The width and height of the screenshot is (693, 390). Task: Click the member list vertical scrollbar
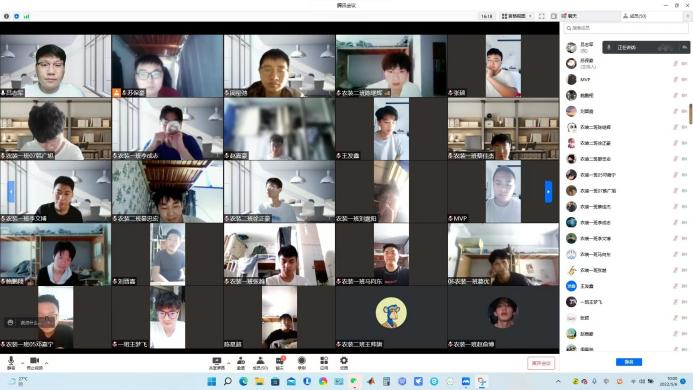pos(691,114)
